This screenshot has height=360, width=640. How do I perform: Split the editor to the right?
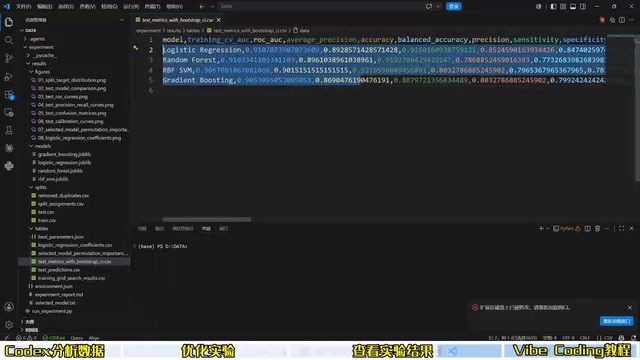tap(621, 20)
